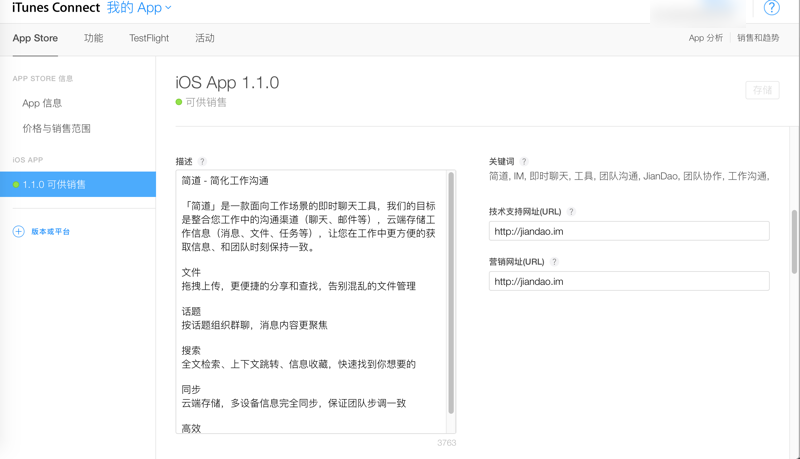Open the 功能 tab

click(x=93, y=38)
